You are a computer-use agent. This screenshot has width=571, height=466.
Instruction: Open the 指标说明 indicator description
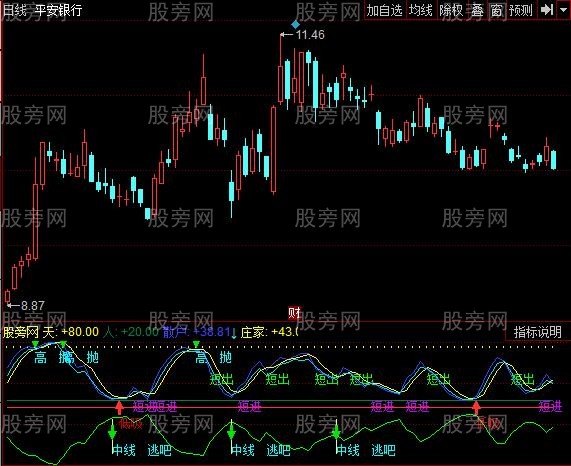[x=537, y=332]
